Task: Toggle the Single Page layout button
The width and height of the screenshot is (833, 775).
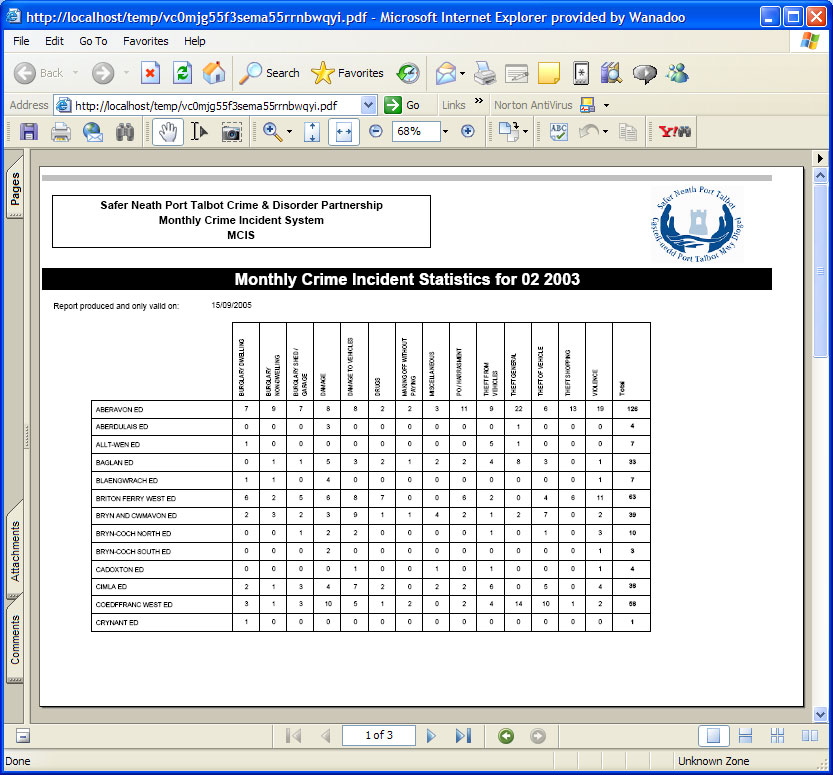Action: (713, 736)
